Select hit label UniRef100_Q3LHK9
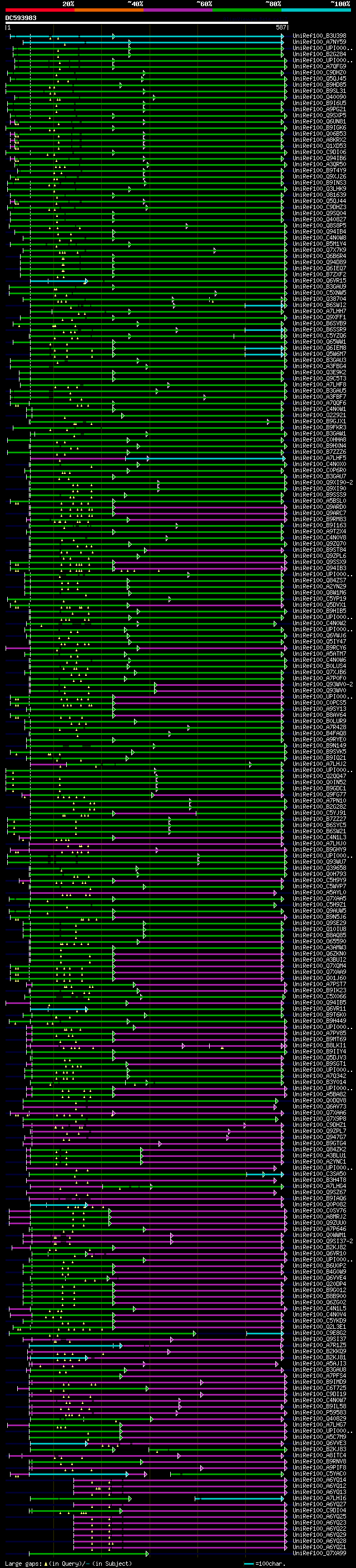The image size is (356, 1568). click(319, 189)
